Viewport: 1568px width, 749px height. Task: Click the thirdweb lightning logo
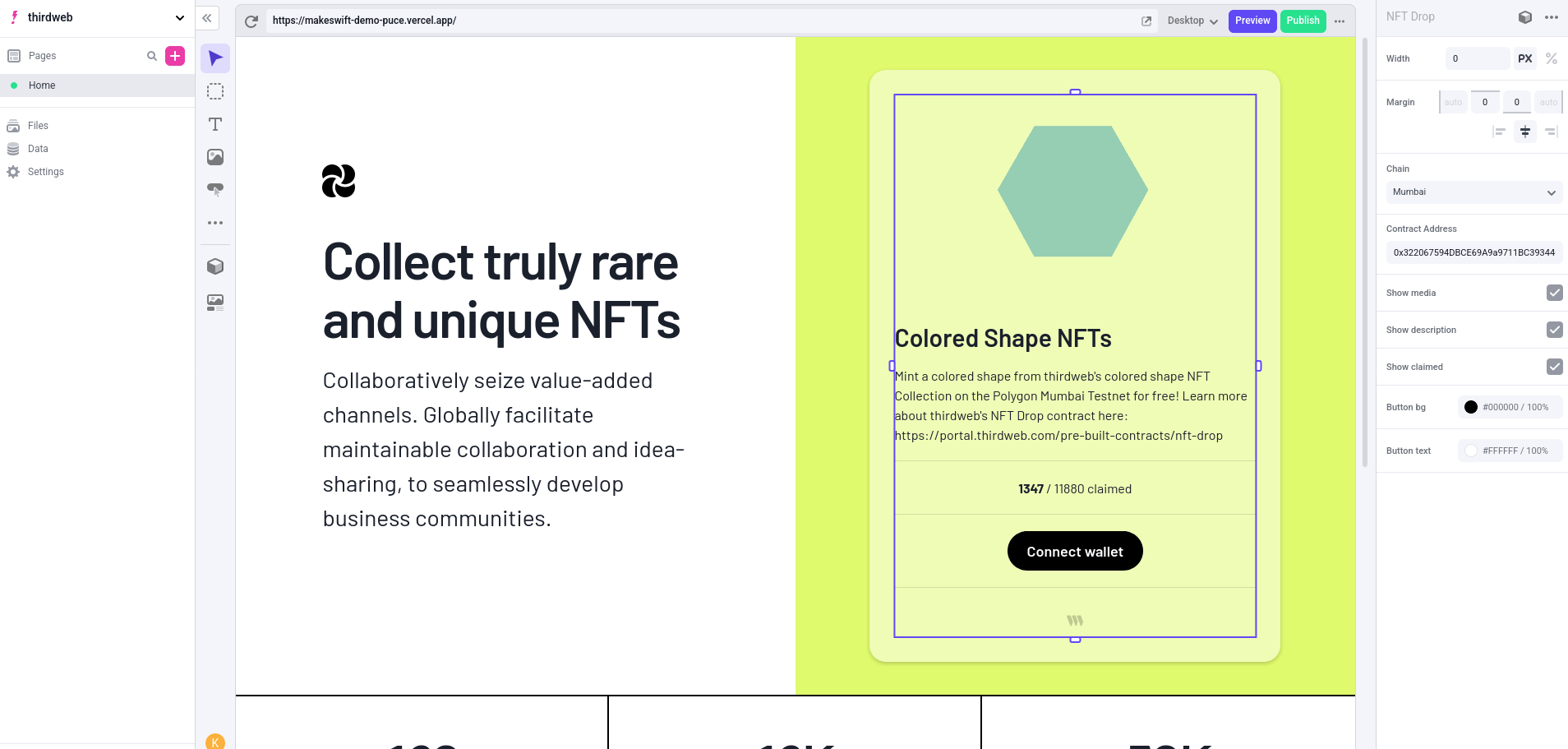[14, 17]
